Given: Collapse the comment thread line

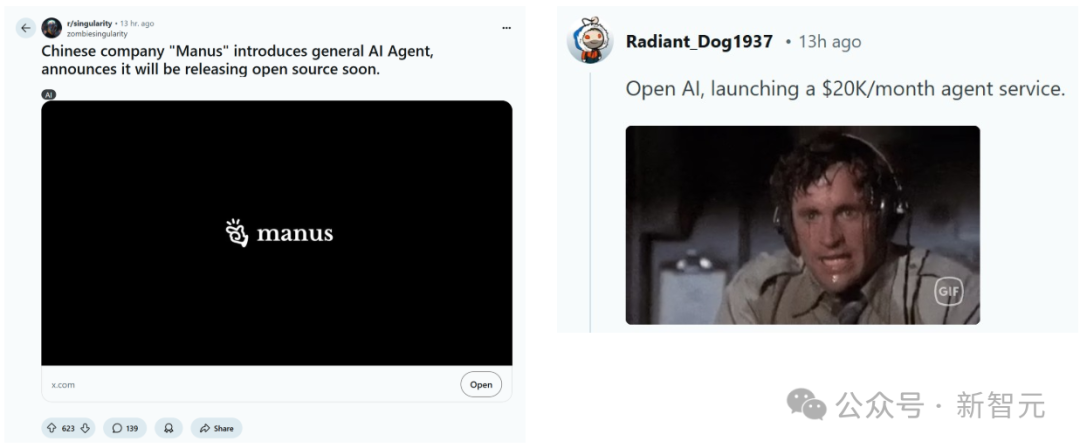Looking at the screenshot, I should click(590, 200).
